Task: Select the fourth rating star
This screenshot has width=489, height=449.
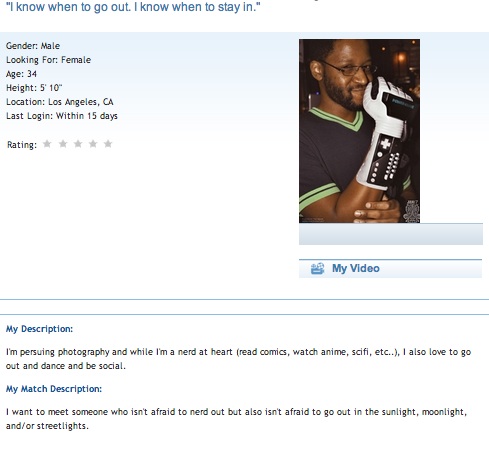Action: coord(93,144)
